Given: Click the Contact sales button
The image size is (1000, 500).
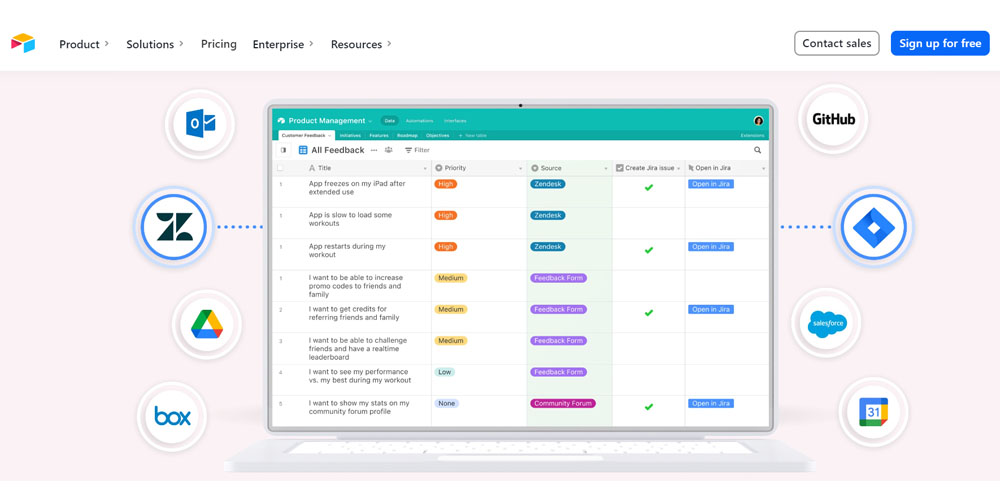Looking at the screenshot, I should coord(837,43).
